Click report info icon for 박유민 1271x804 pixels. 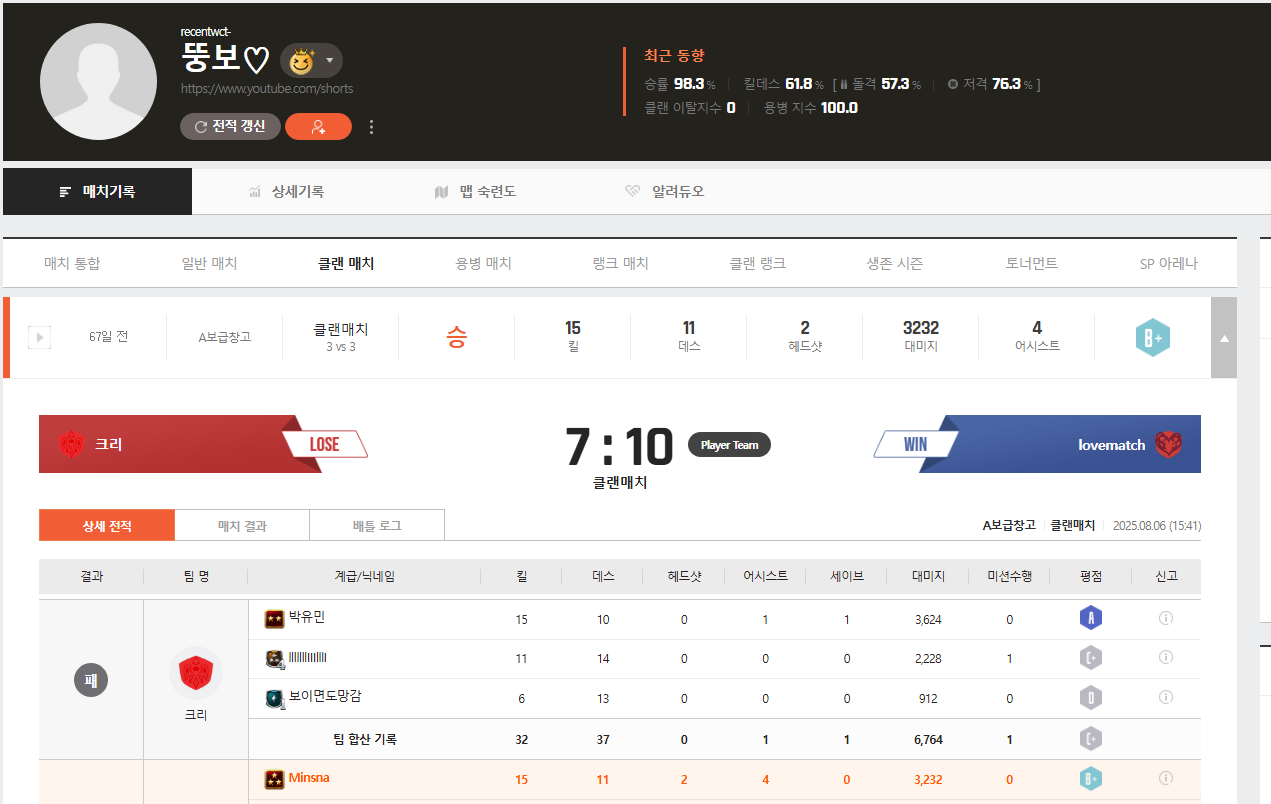click(1165, 619)
